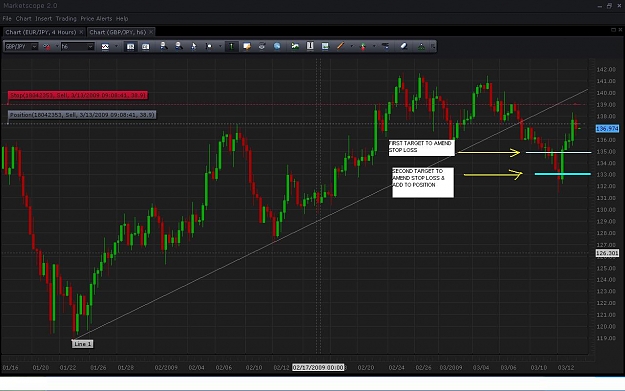
Task: Select the cursor pointer tool
Action: [194, 47]
